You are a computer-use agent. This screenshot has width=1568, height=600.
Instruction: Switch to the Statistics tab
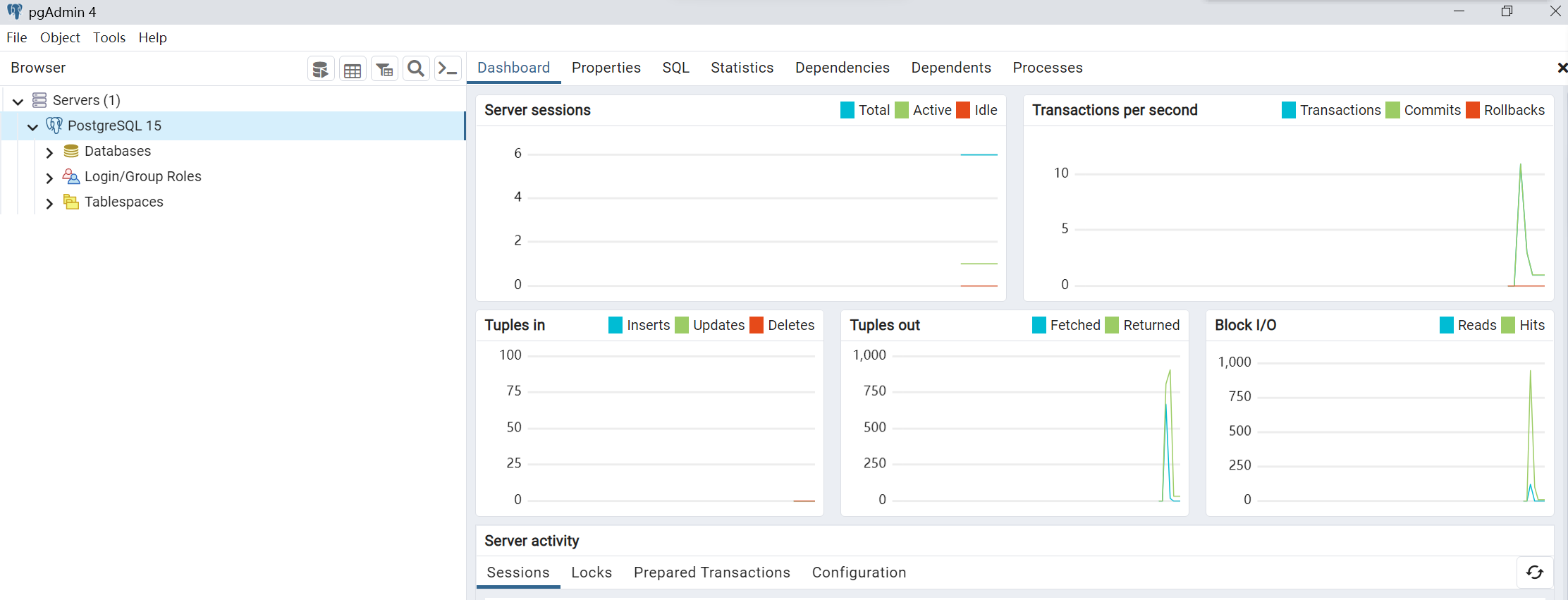point(742,68)
